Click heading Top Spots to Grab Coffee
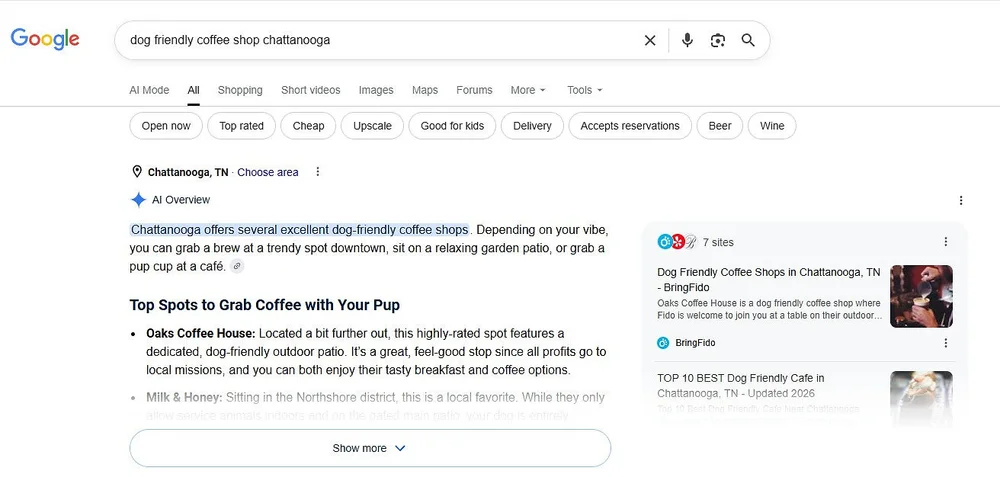The image size is (1000, 477). click(x=265, y=305)
